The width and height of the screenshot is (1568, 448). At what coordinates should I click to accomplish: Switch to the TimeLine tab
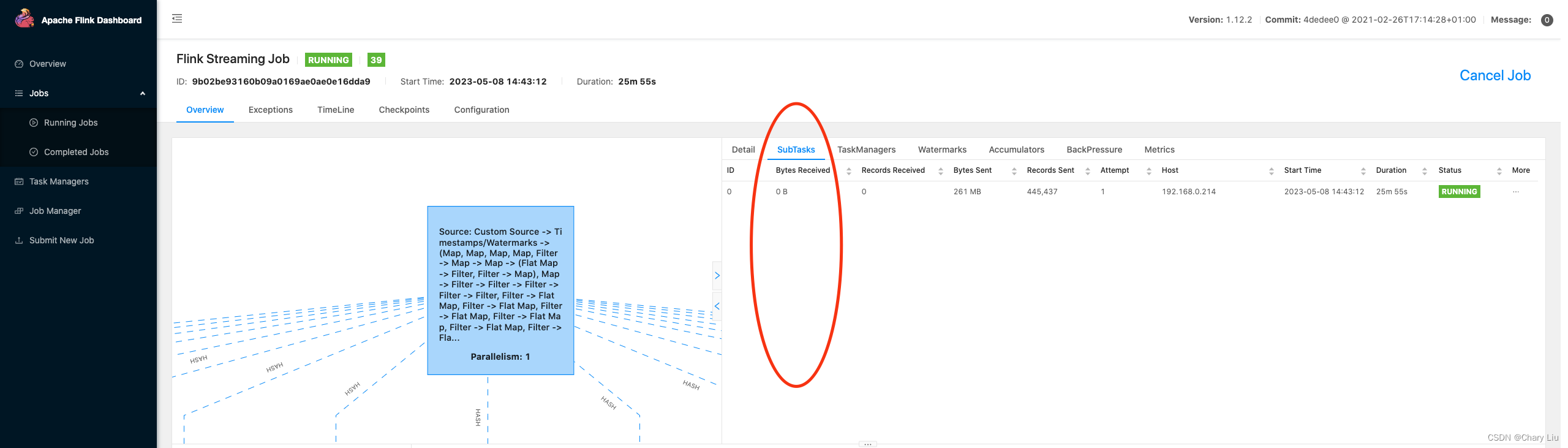point(336,110)
